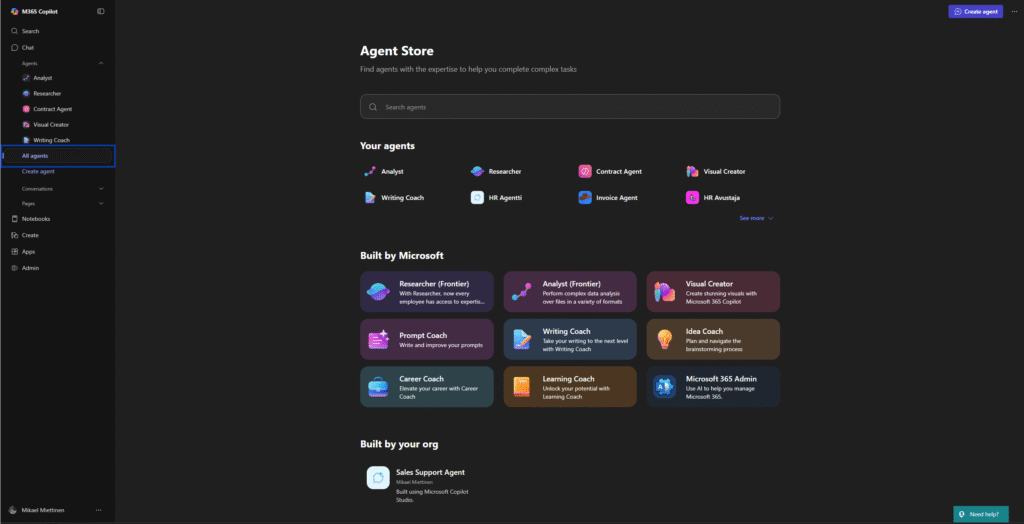Click the Prompt Coach card icon

[379, 339]
